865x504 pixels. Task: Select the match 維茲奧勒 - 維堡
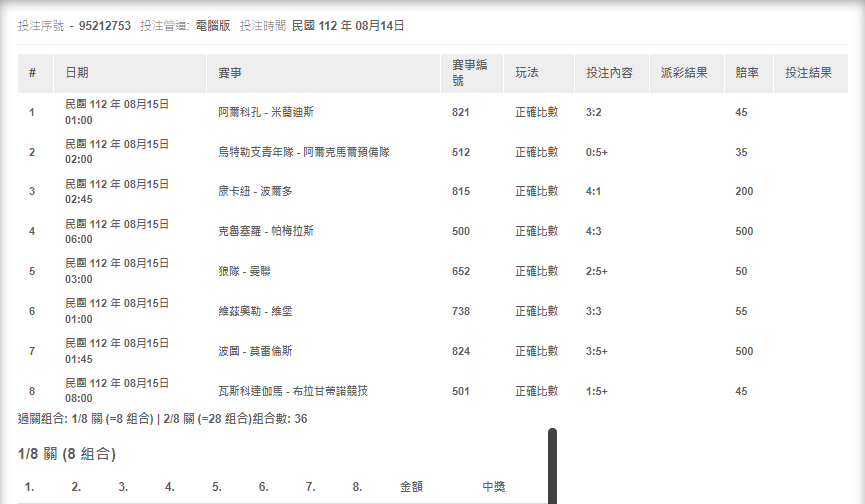(x=255, y=311)
